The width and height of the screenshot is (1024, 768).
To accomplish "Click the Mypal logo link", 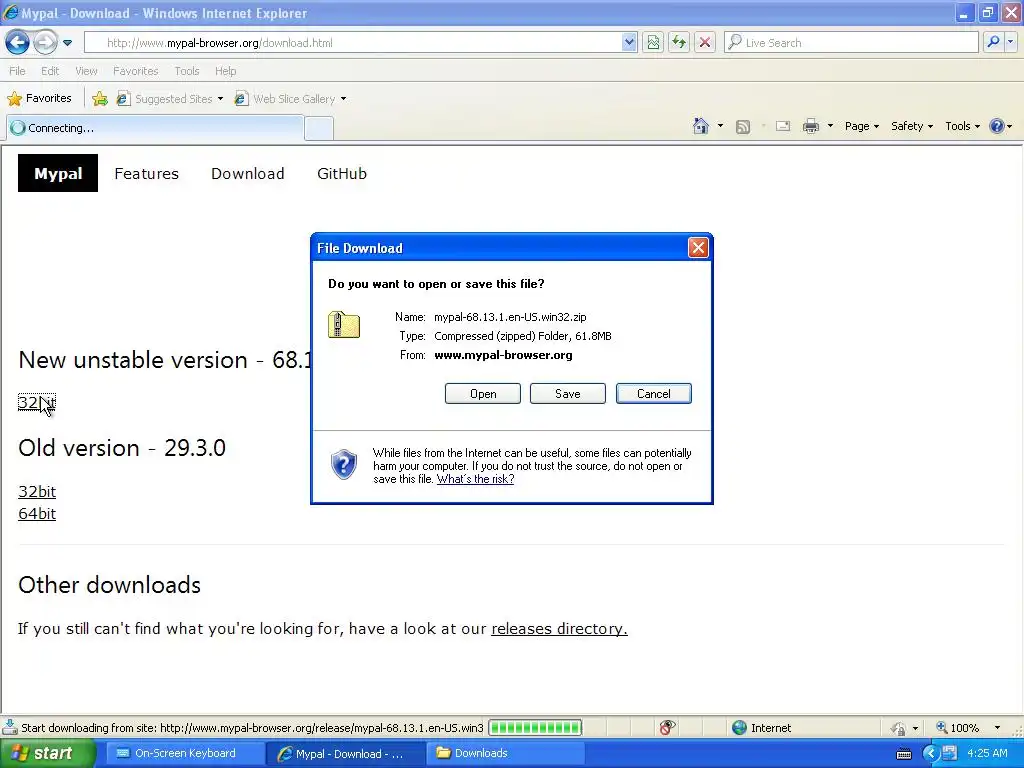I will (58, 173).
